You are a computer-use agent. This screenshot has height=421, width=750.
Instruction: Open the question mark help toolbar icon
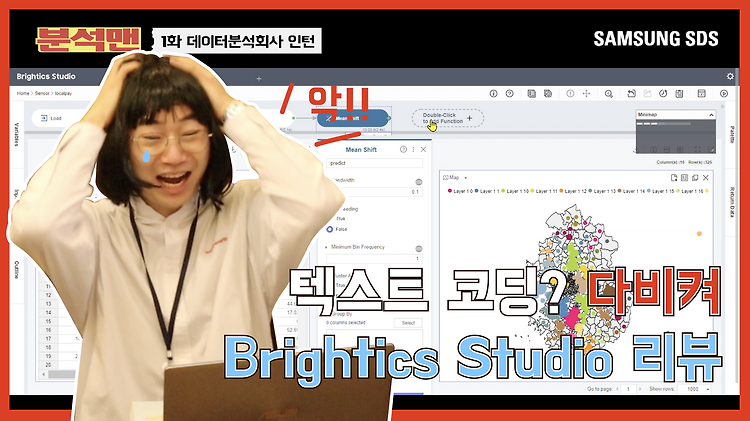[509, 94]
